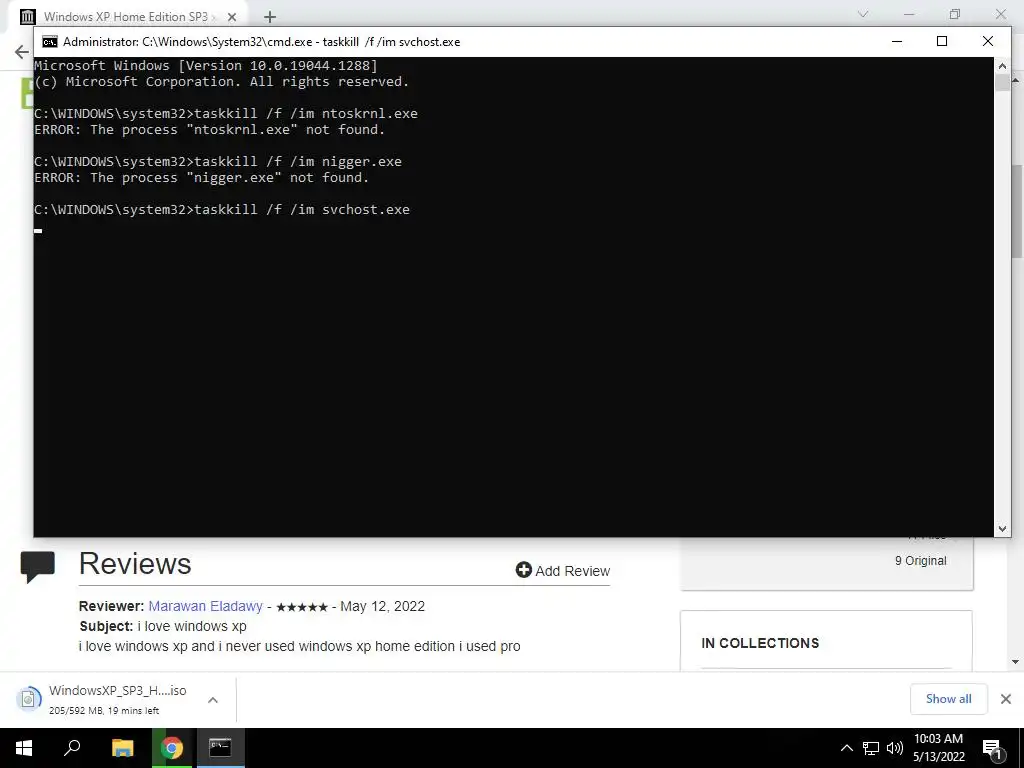The image size is (1024, 768).
Task: Click Chrome back arrow
Action: 22,52
